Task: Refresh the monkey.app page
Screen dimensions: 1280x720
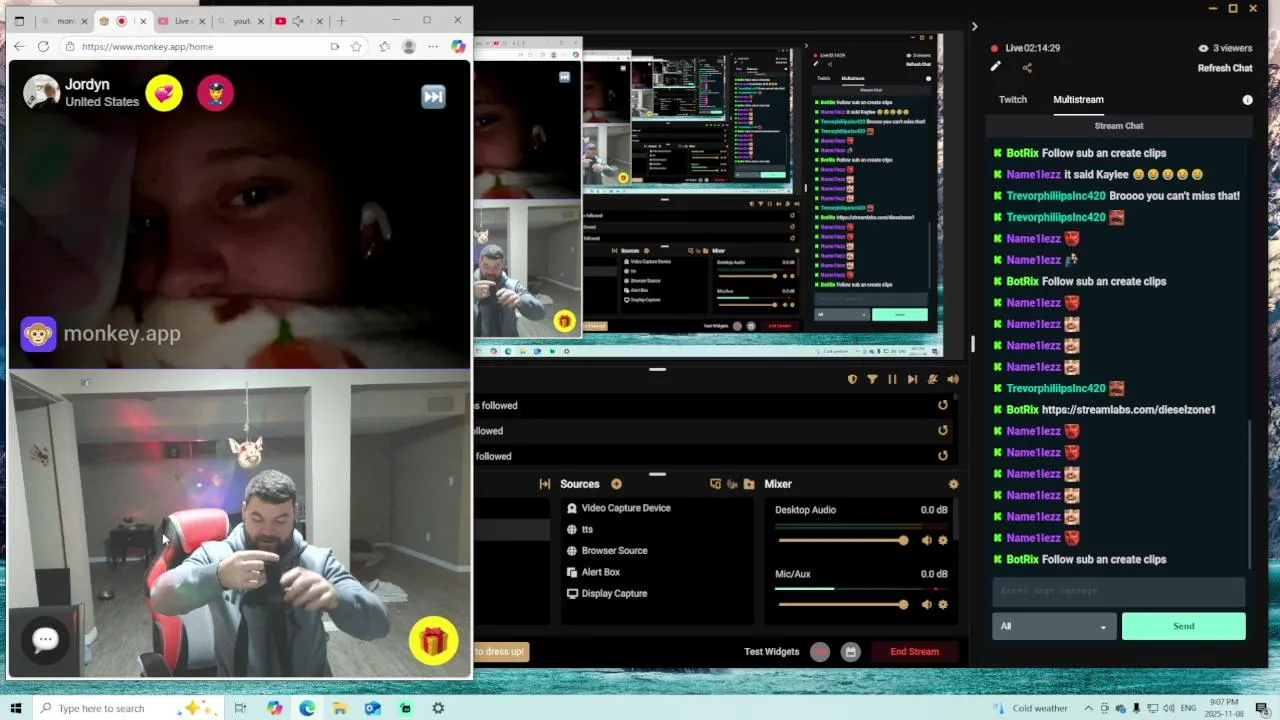Action: pyautogui.click(x=43, y=46)
